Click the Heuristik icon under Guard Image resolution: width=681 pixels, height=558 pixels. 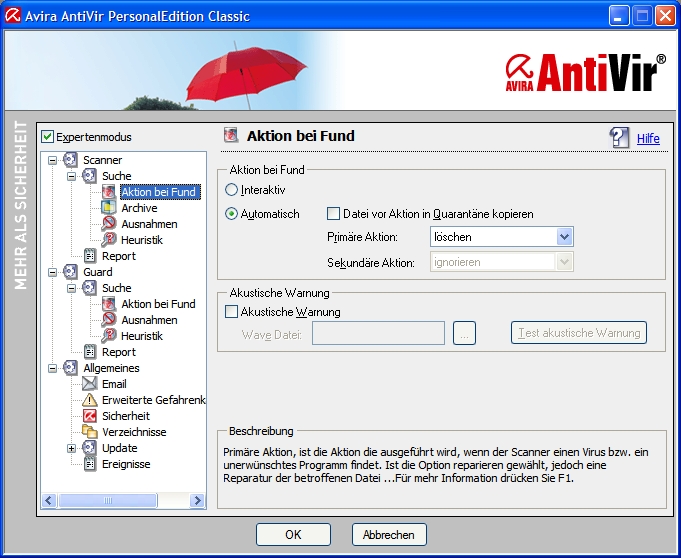tap(109, 336)
